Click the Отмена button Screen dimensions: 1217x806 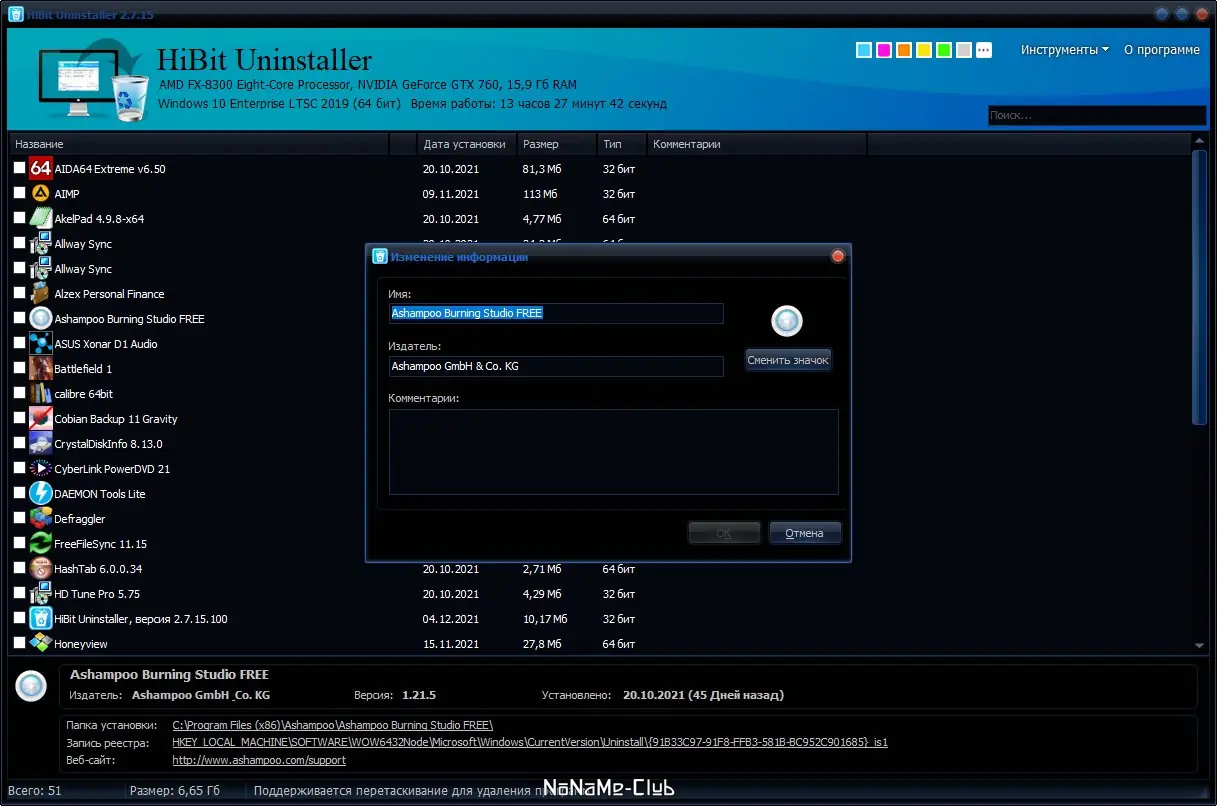click(805, 533)
